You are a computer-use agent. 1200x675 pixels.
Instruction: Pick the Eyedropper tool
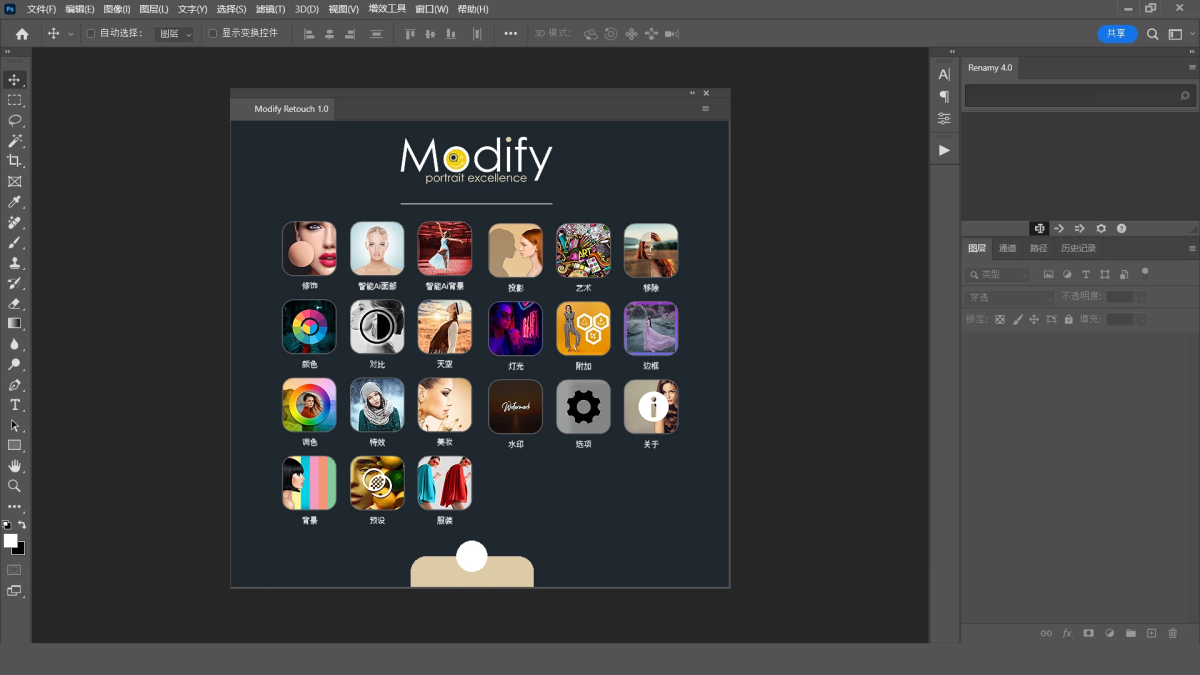(x=14, y=201)
